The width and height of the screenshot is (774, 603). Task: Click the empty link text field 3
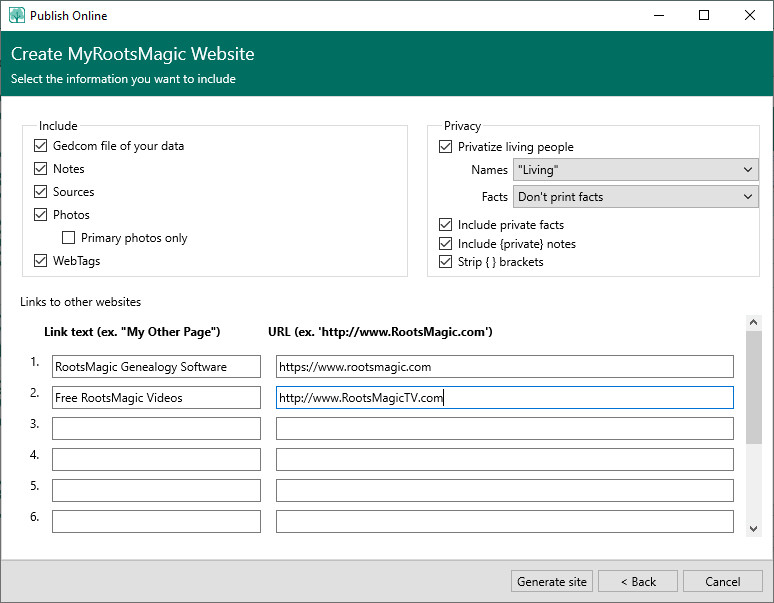156,429
